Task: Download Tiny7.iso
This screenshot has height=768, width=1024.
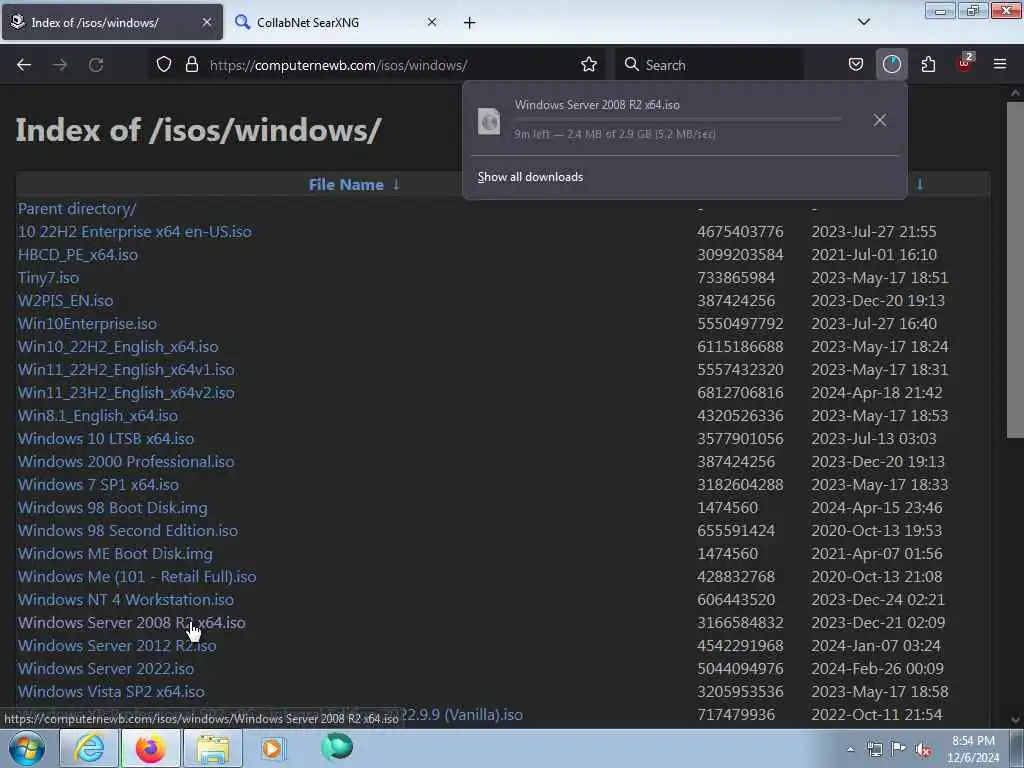Action: click(x=48, y=278)
